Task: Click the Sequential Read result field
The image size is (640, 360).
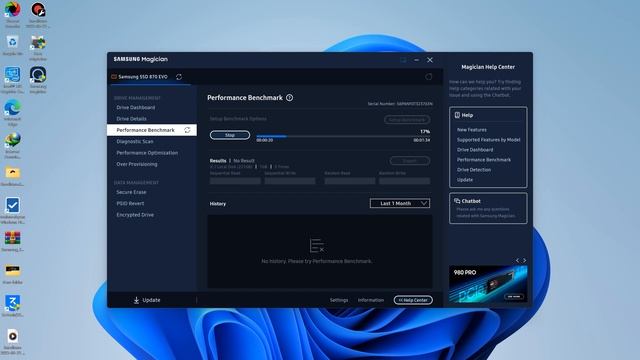Action: [x=235, y=180]
